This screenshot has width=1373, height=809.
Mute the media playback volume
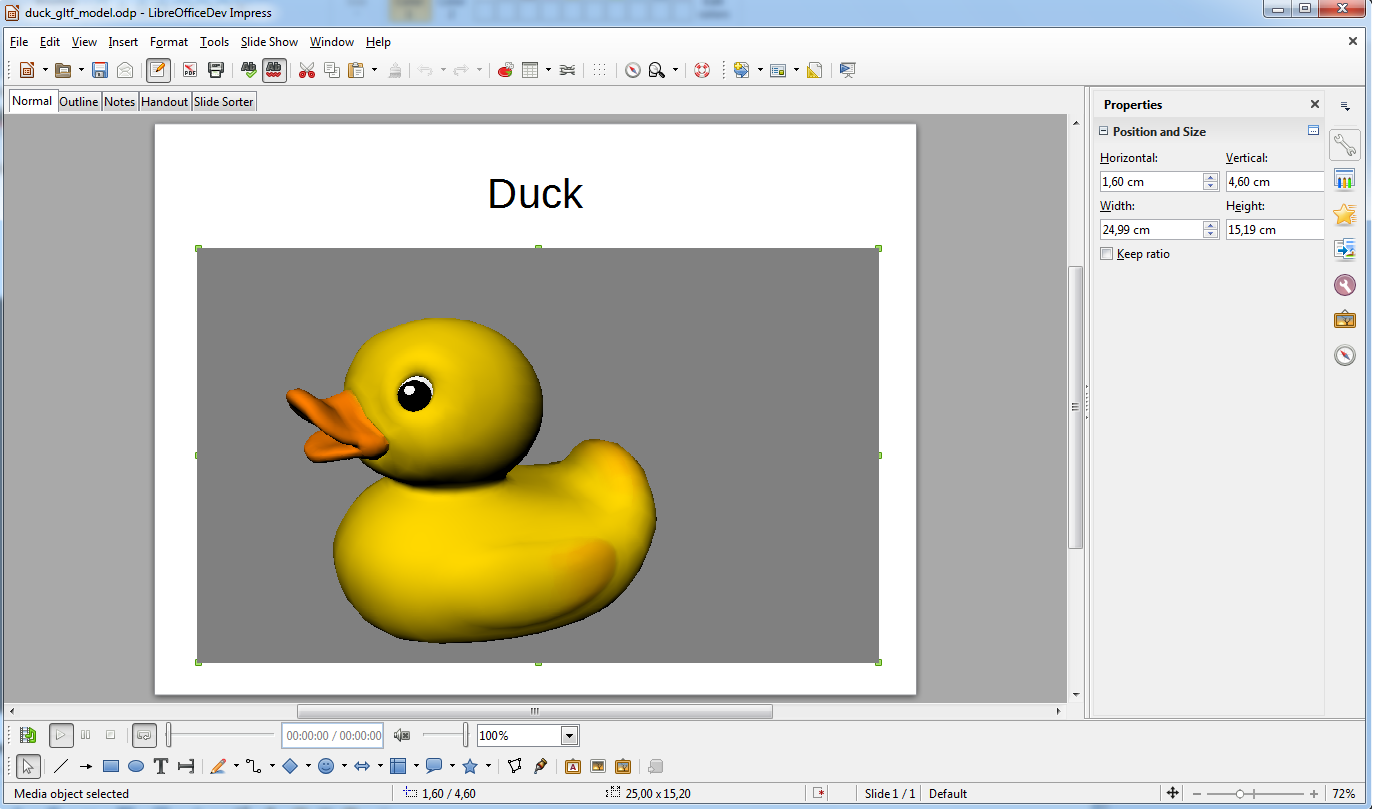click(401, 735)
